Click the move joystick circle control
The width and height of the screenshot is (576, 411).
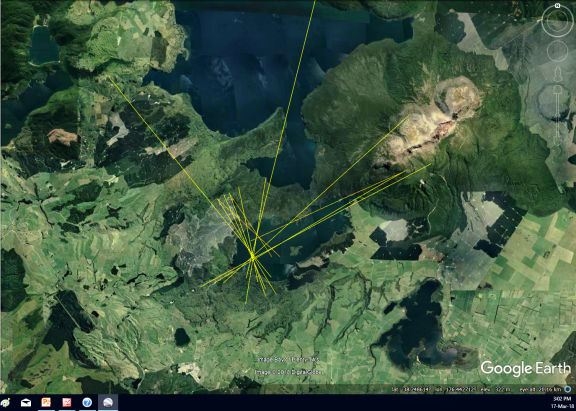(557, 51)
